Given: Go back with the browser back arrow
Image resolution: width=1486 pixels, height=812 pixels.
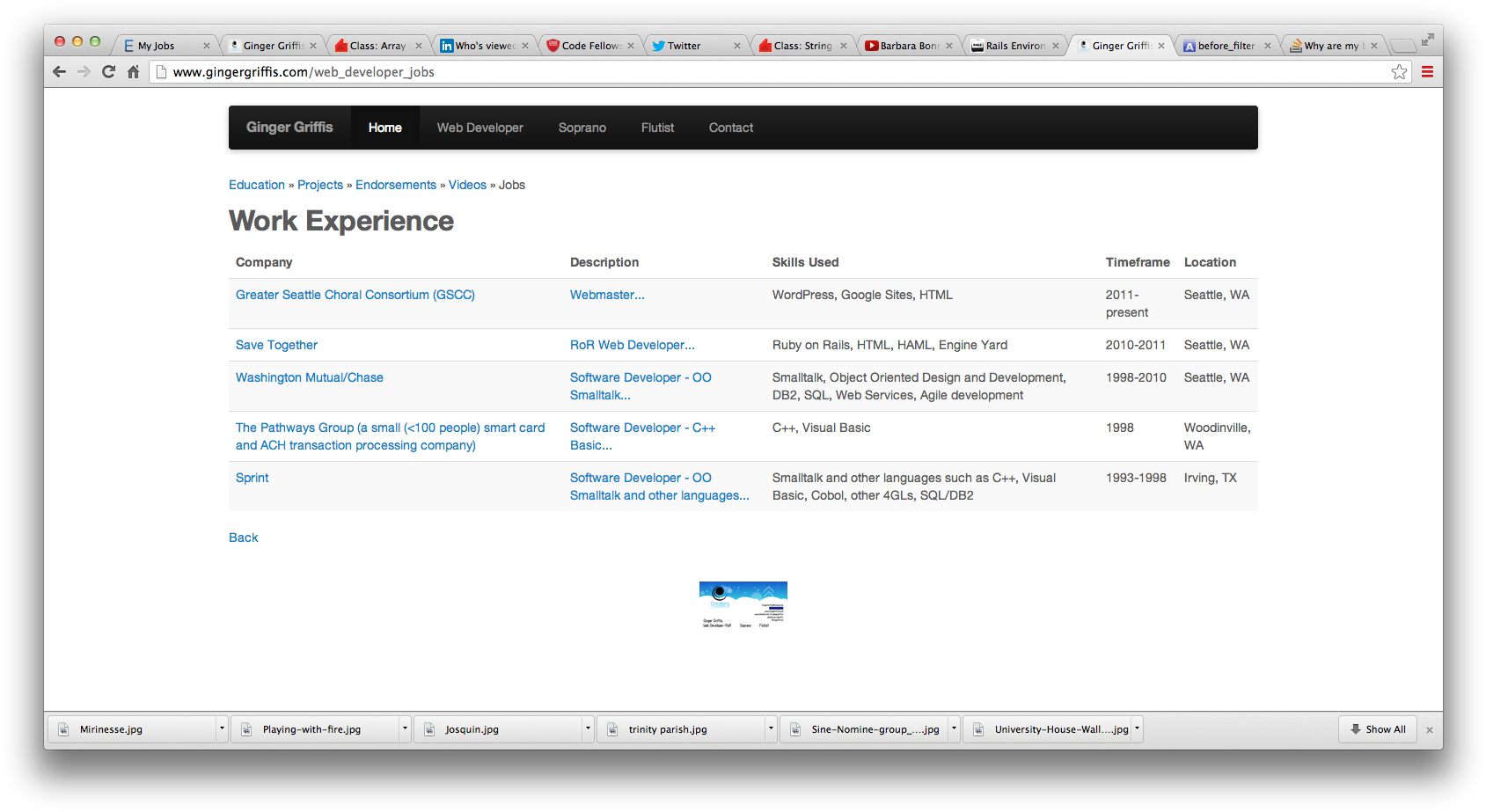Looking at the screenshot, I should (59, 72).
